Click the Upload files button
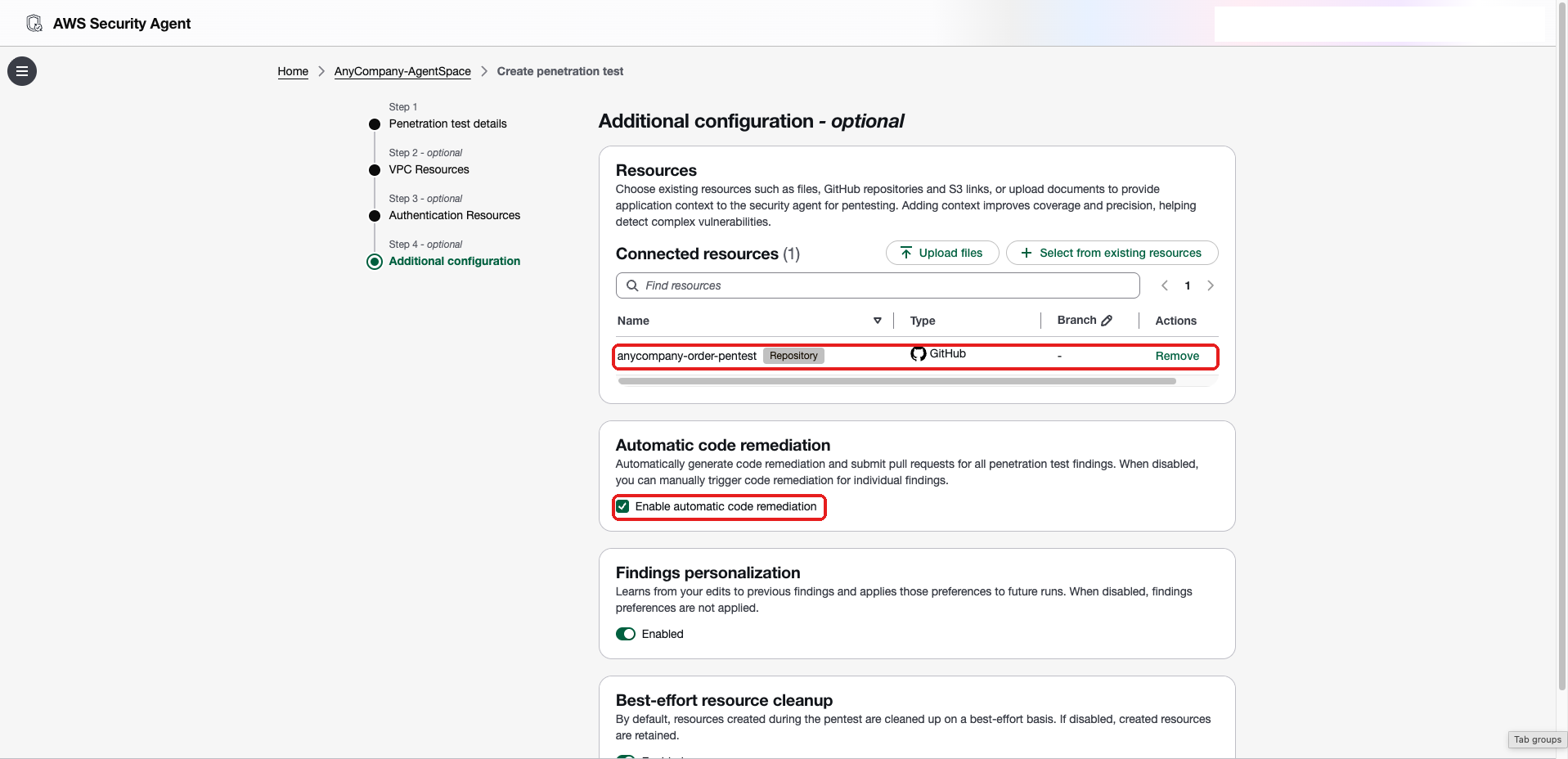The height and width of the screenshot is (759, 1568). (942, 253)
